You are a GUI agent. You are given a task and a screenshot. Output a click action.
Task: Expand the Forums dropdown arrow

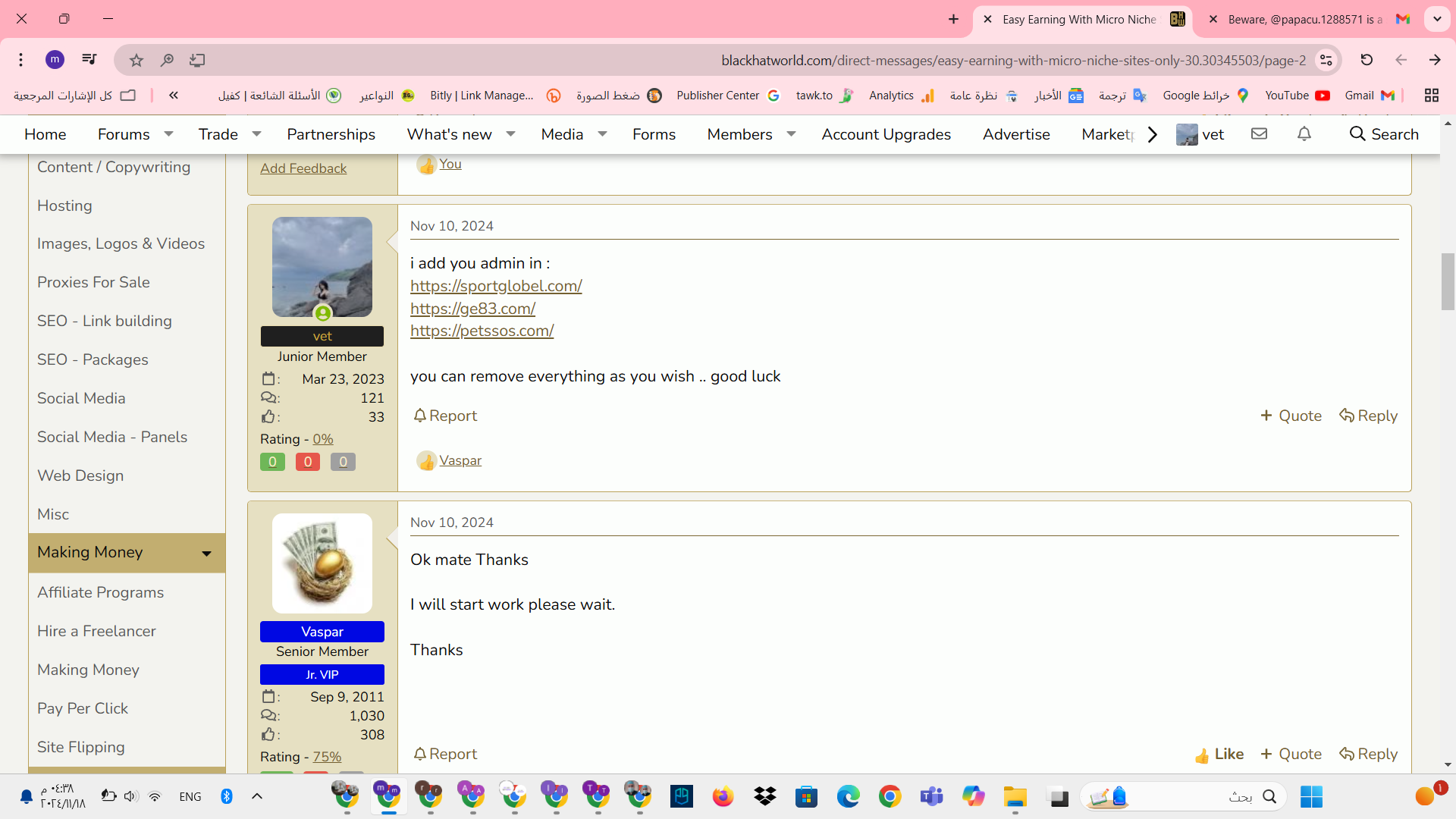click(169, 134)
